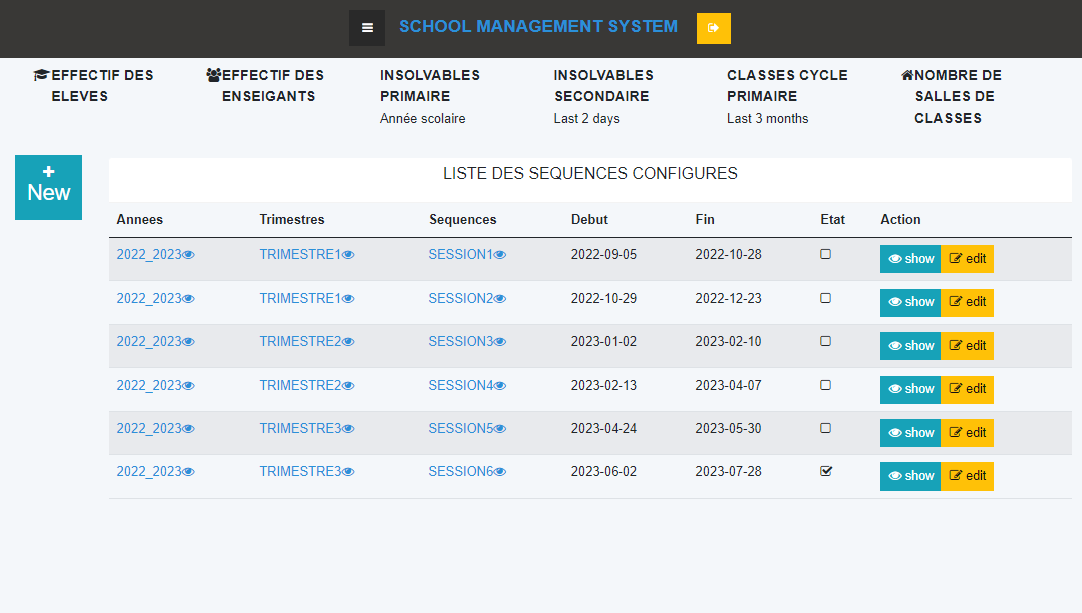This screenshot has height=613, width=1082.
Task: Click the eye icon beside 2022_2023 in the SESSION6 row
Action: (188, 471)
